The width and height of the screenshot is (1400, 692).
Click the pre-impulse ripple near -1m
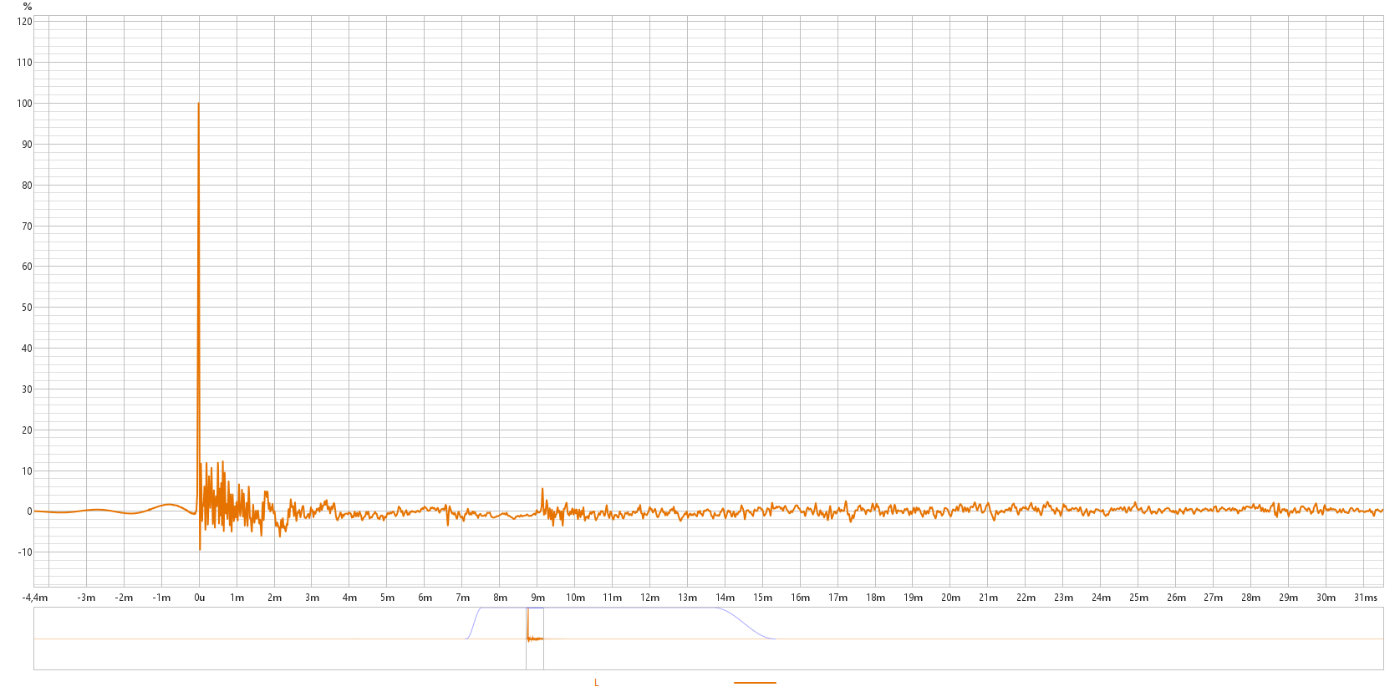point(168,505)
